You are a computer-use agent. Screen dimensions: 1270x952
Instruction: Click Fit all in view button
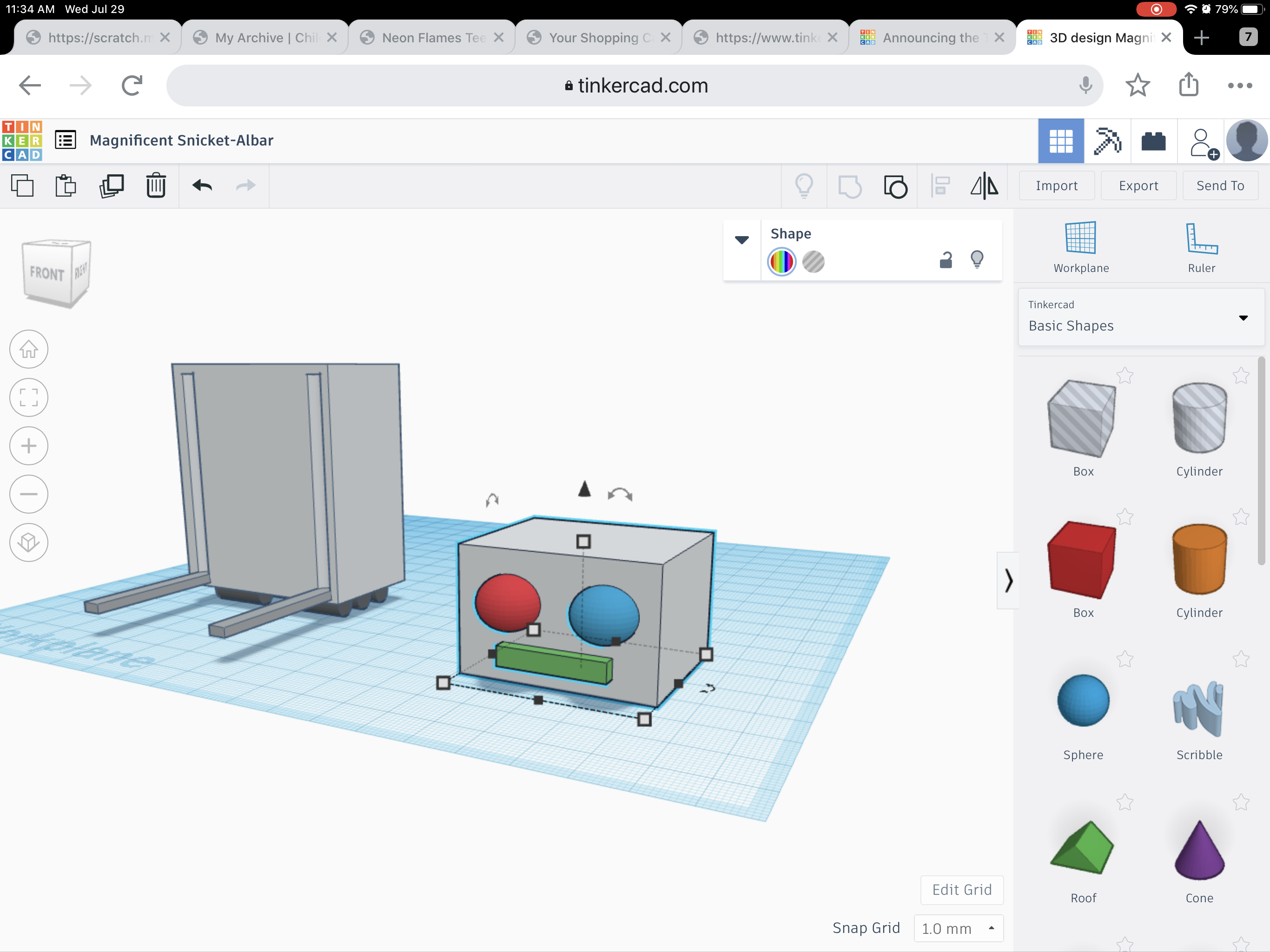point(29,397)
